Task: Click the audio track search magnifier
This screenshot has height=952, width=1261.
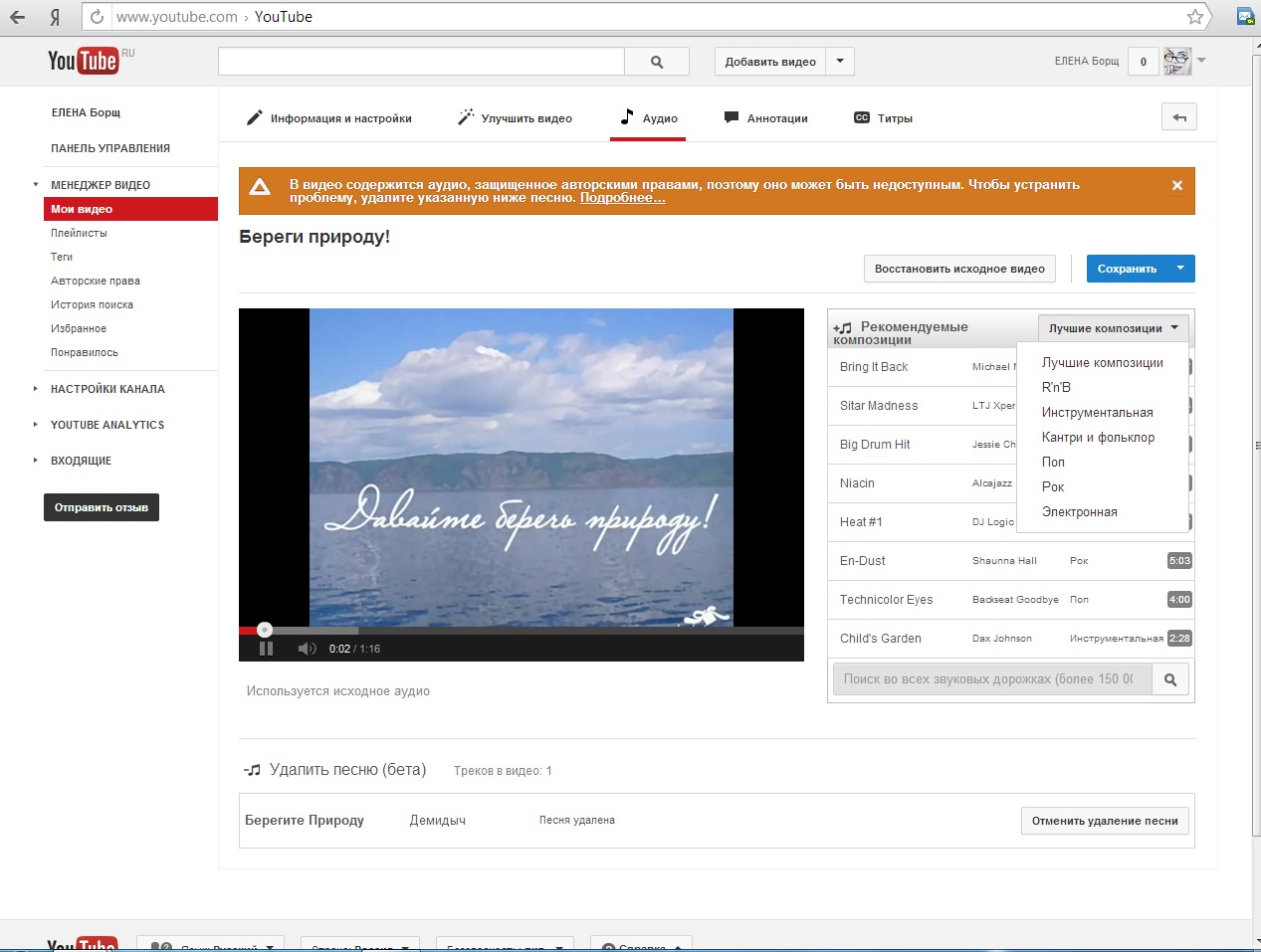Action: click(1170, 679)
